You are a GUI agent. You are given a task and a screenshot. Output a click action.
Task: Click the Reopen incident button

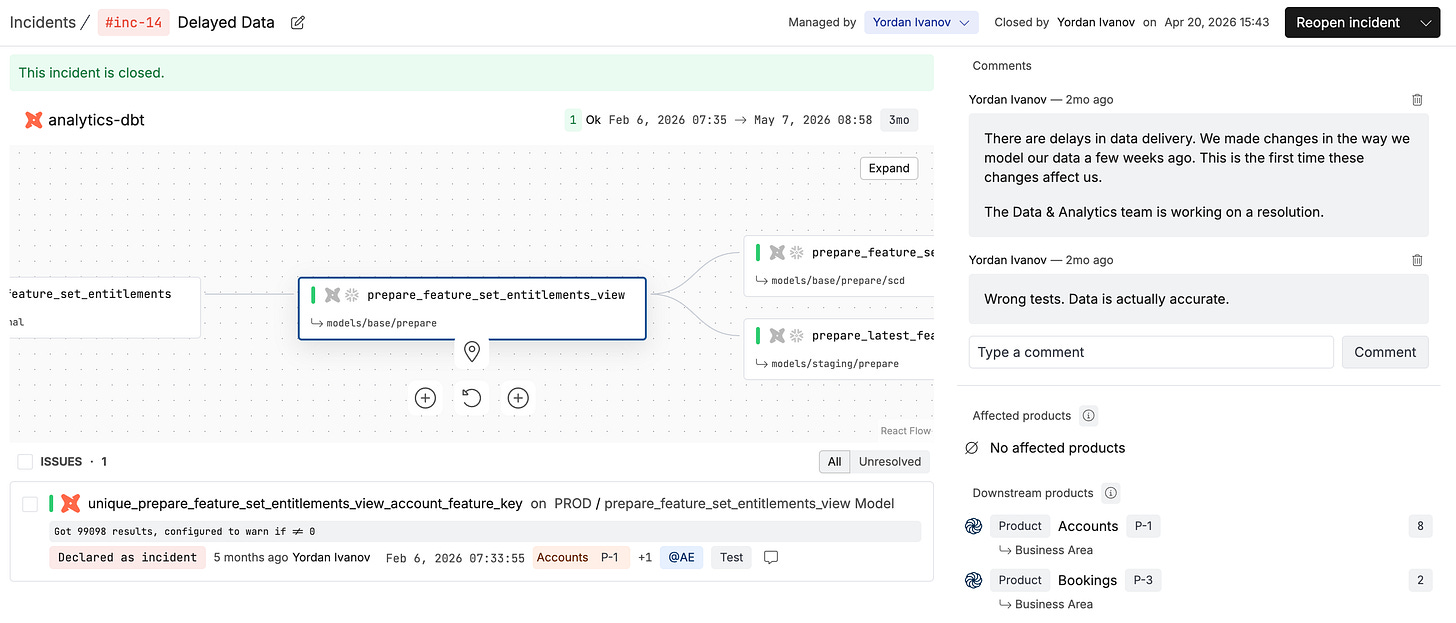1348,22
